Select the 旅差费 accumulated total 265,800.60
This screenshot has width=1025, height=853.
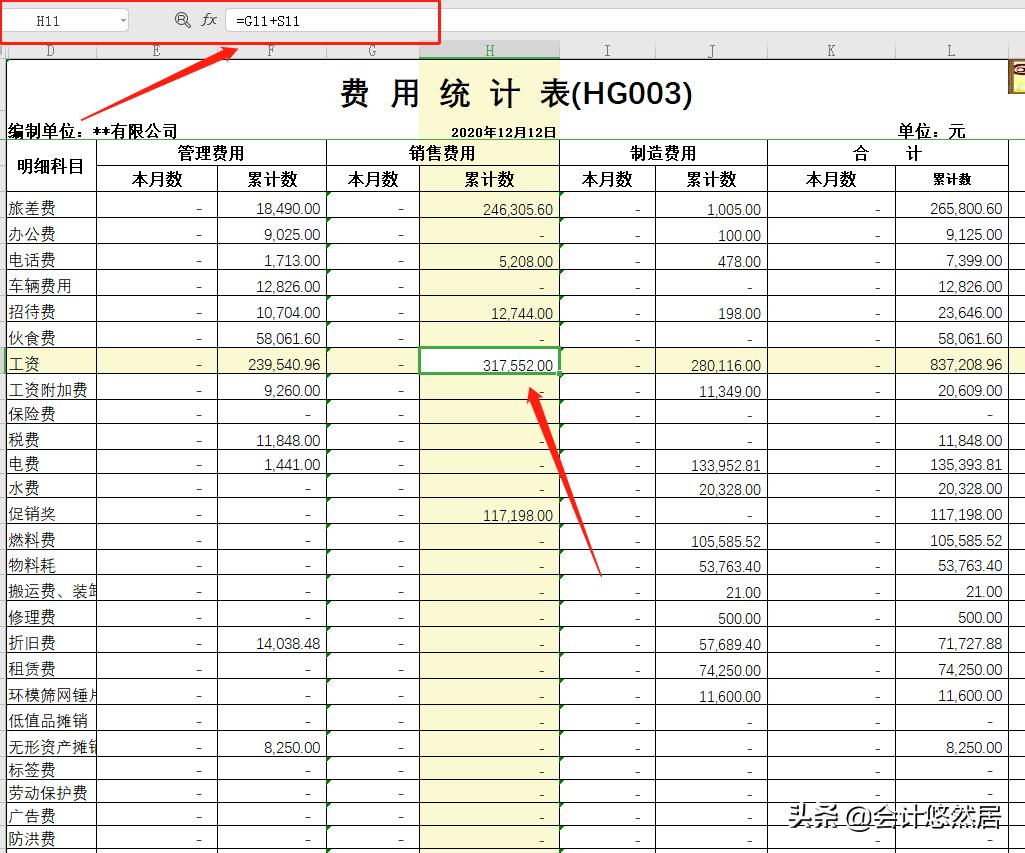click(x=951, y=208)
